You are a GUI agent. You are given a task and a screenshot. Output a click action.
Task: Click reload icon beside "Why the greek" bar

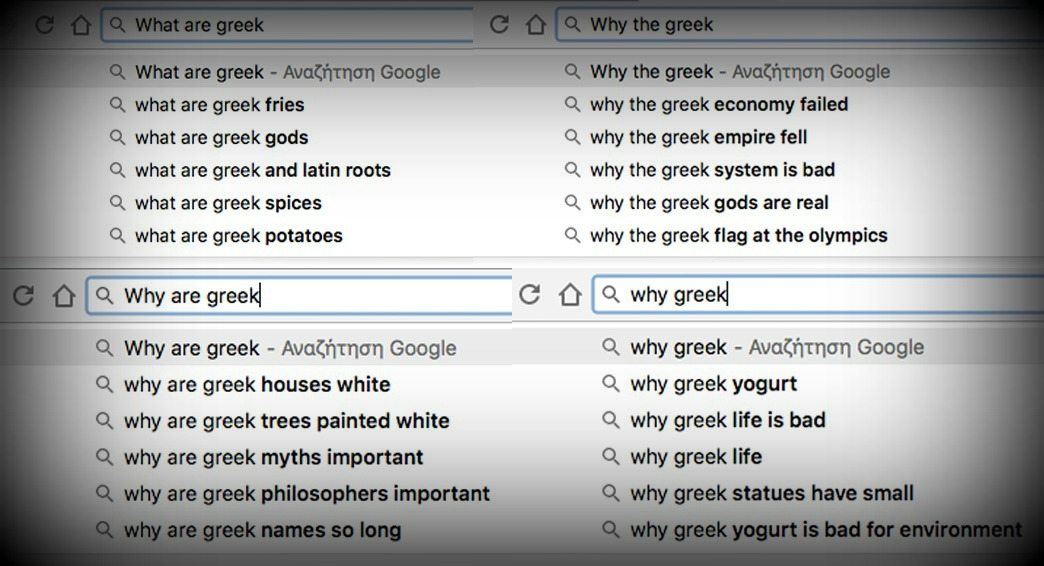tap(499, 25)
